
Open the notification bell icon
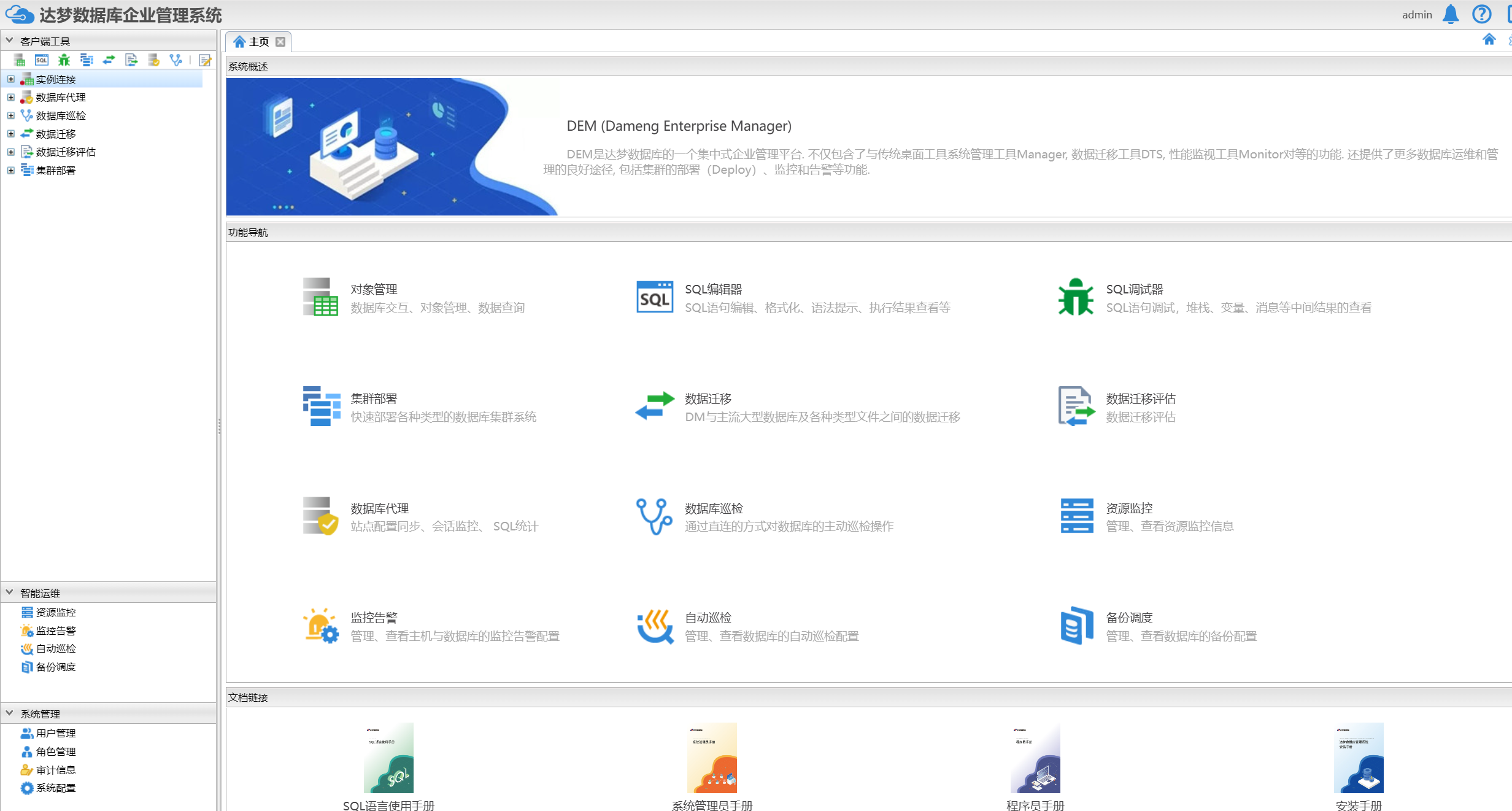point(1450,14)
